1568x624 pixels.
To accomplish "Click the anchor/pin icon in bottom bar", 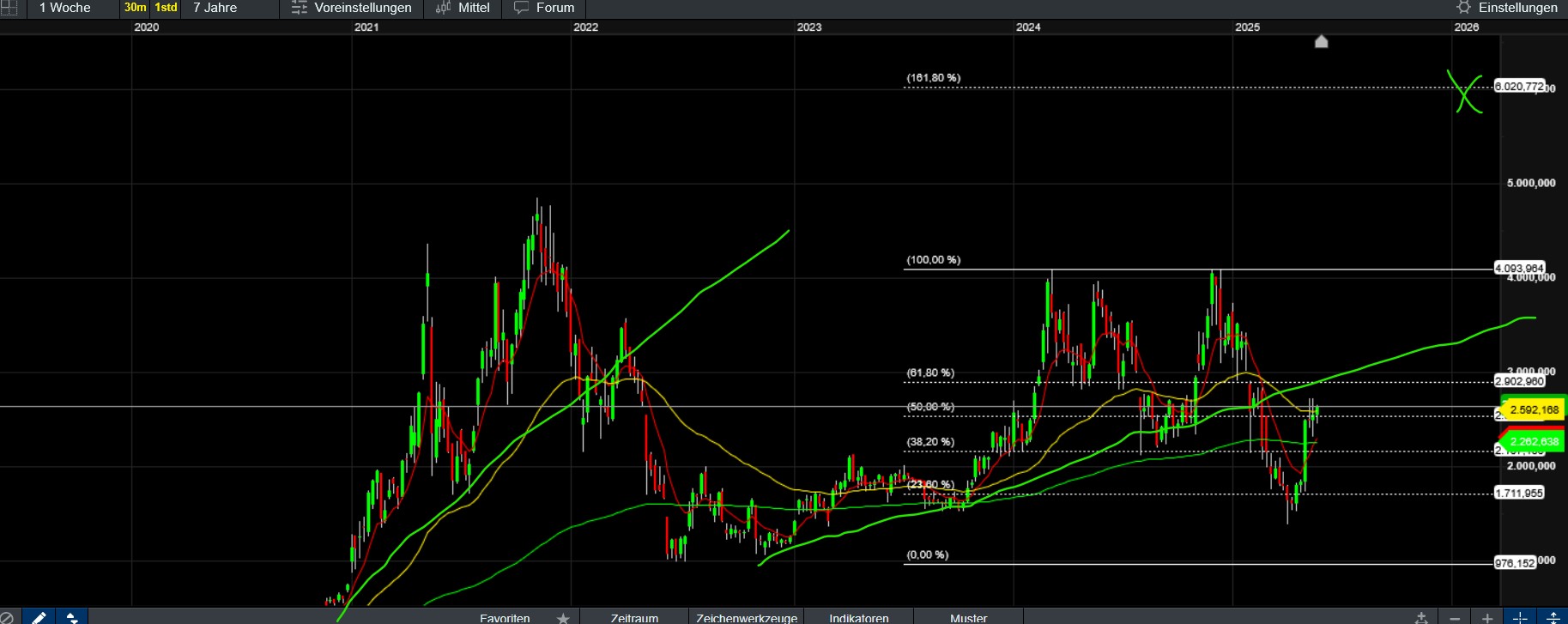I will click(x=1422, y=618).
